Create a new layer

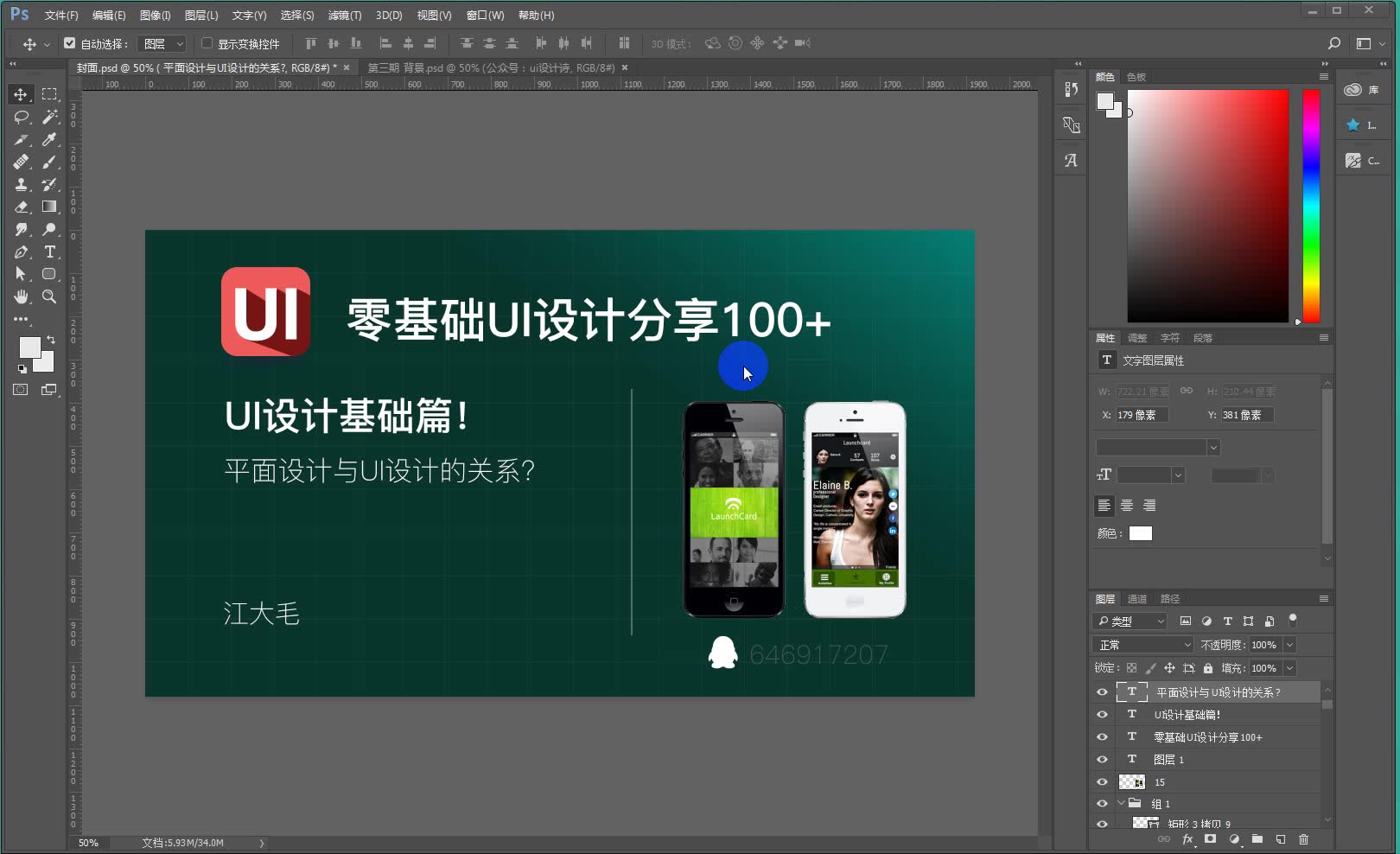(1281, 839)
